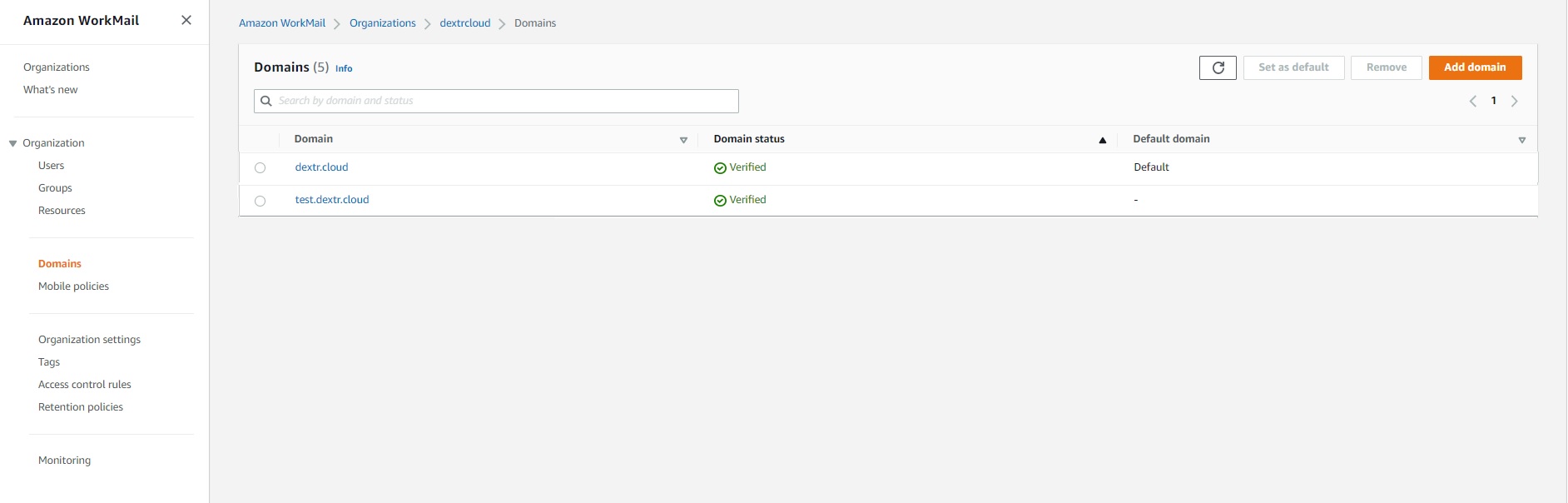Viewport: 1568px width, 503px height.
Task: Sort by Default domain column arrow
Action: click(x=1522, y=140)
